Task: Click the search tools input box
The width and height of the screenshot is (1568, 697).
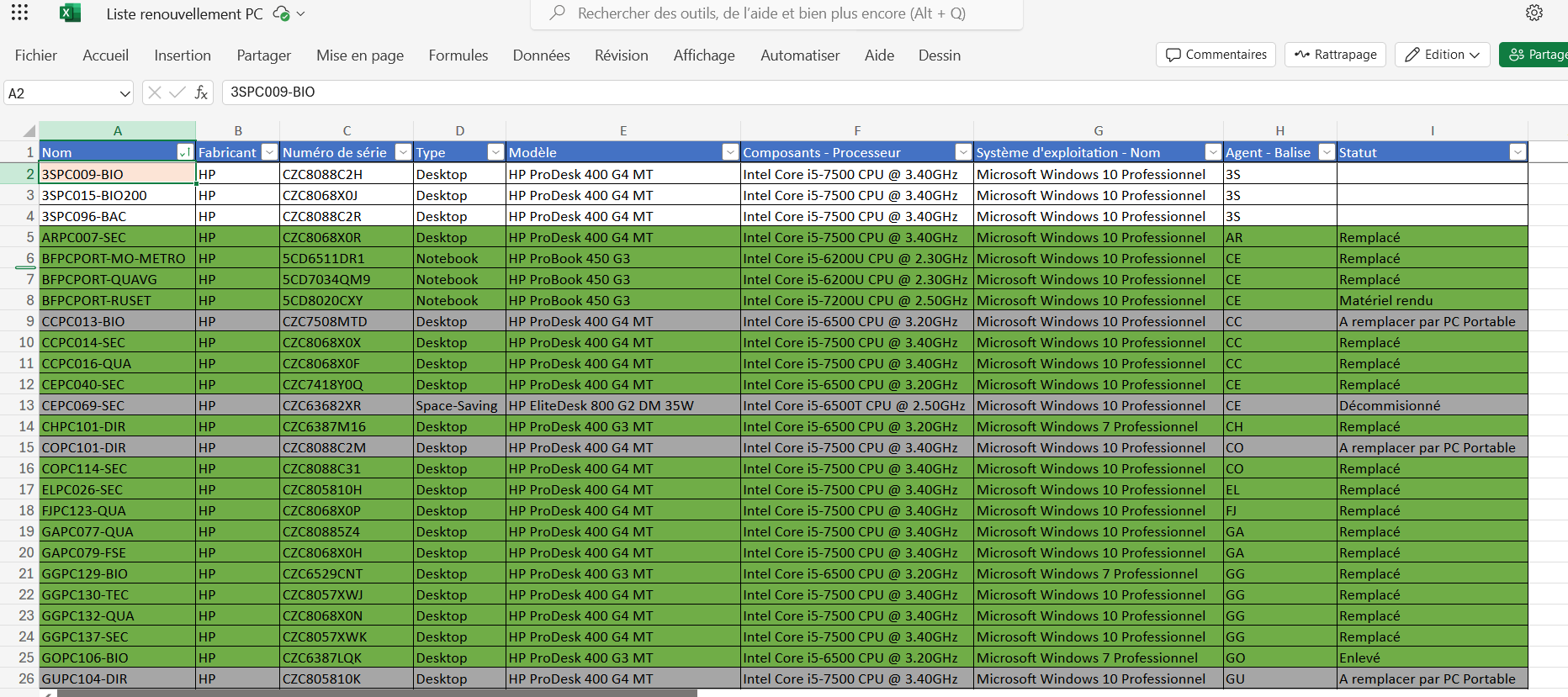Action: click(776, 13)
